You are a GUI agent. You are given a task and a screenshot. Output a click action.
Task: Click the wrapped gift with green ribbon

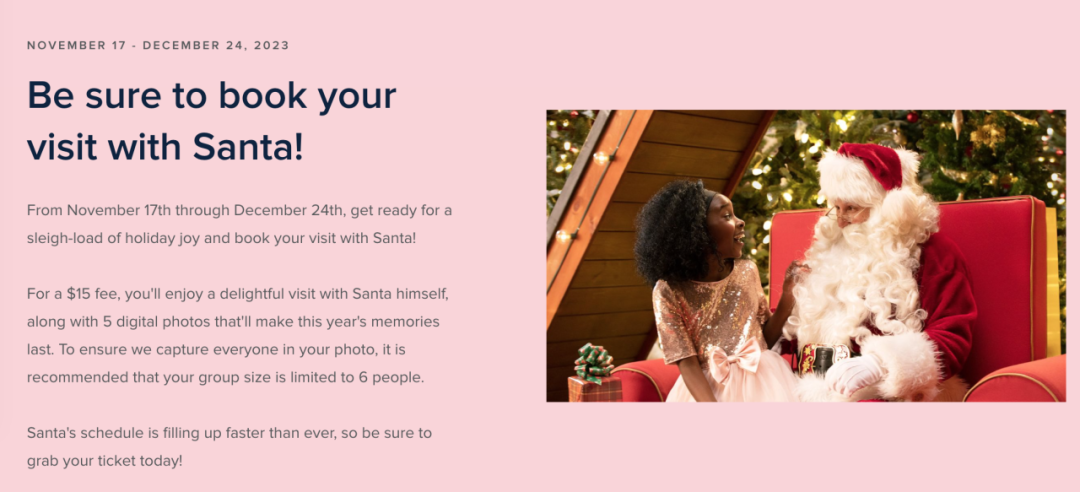594,374
